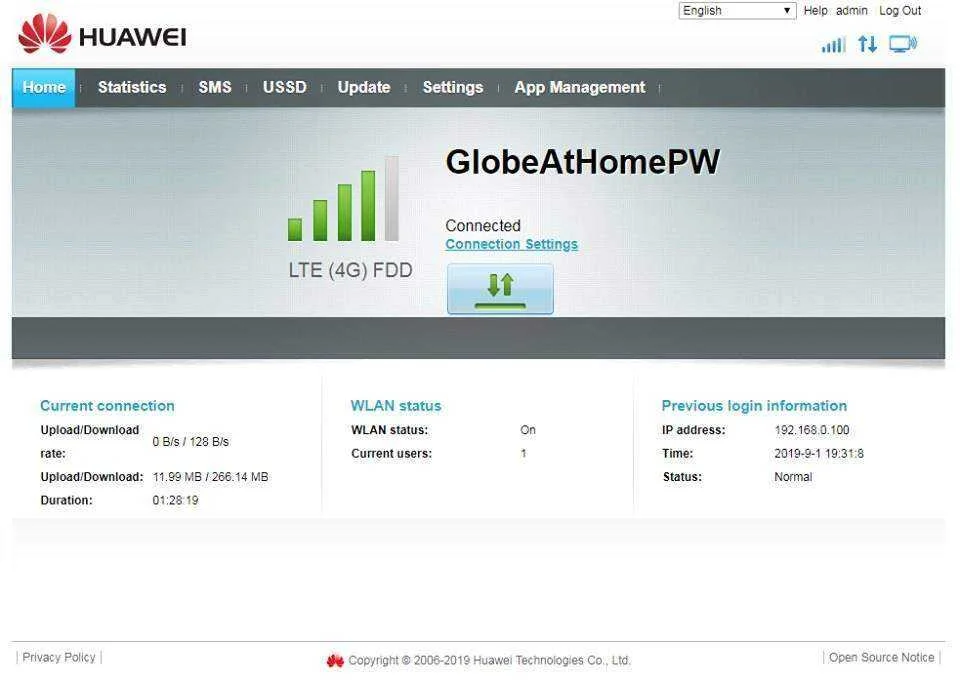
Task: Click the Huawei copyright text in footer
Action: (489, 661)
